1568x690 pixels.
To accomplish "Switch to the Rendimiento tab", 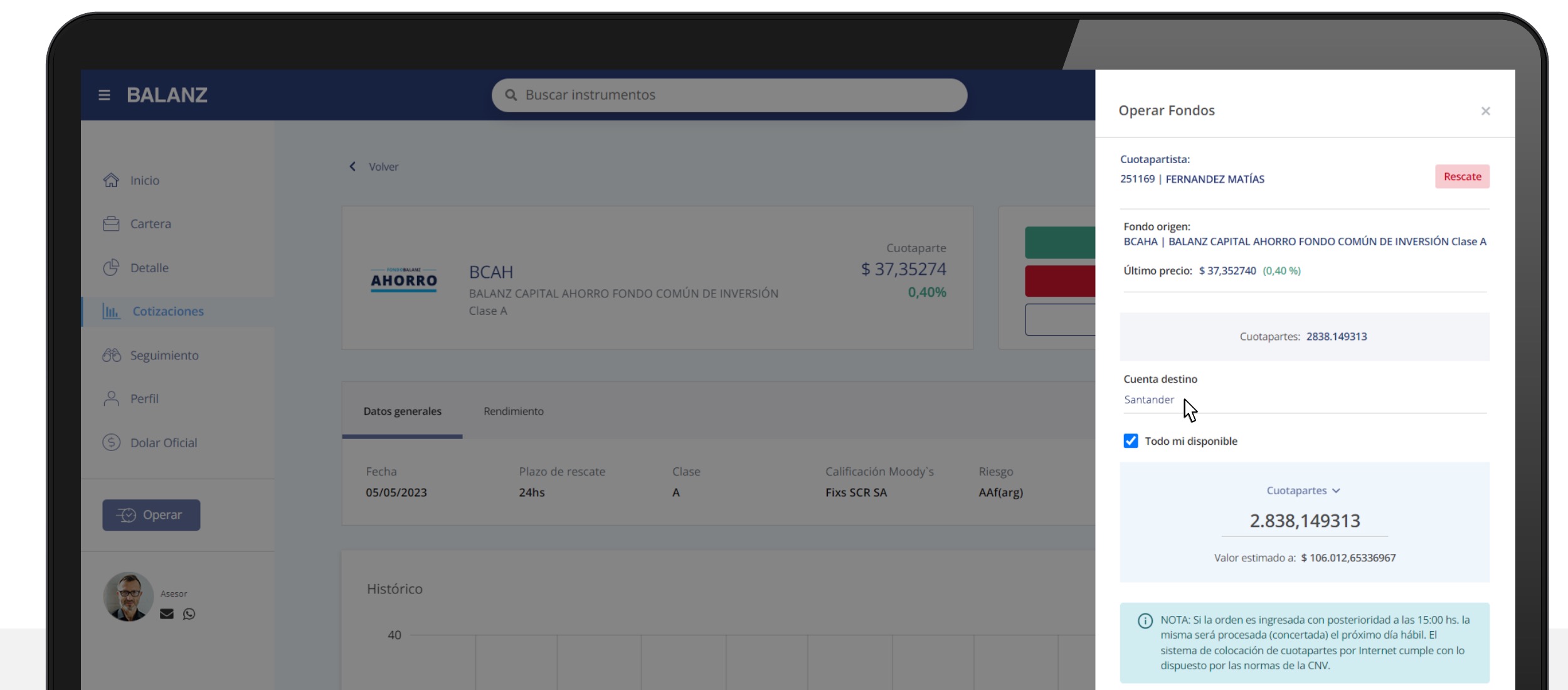I will coord(514,411).
